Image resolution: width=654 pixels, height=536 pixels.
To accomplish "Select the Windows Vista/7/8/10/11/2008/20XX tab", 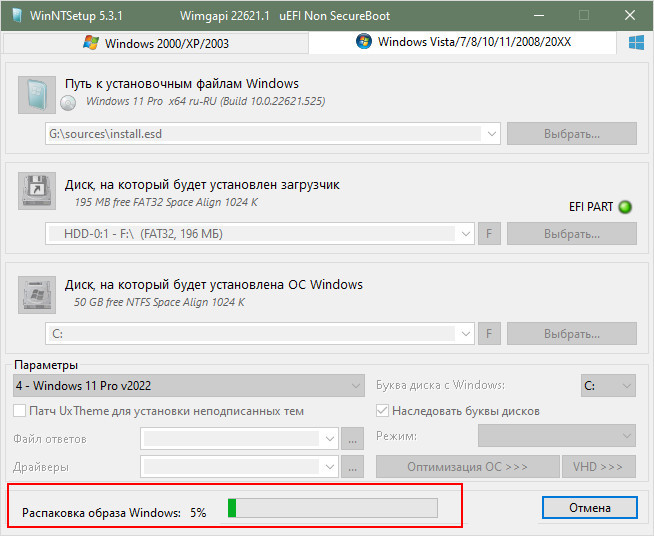I will point(463,42).
